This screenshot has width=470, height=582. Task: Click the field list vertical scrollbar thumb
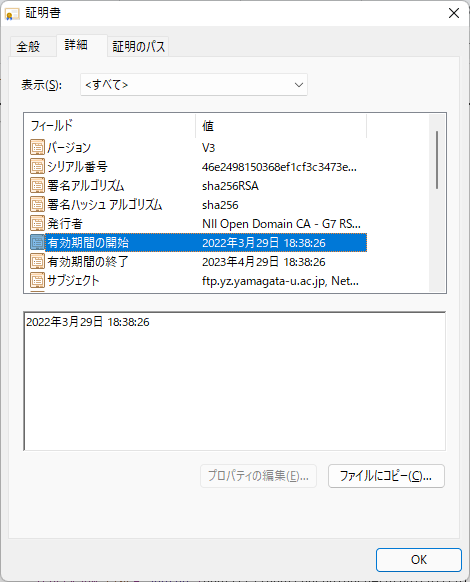tap(437, 160)
